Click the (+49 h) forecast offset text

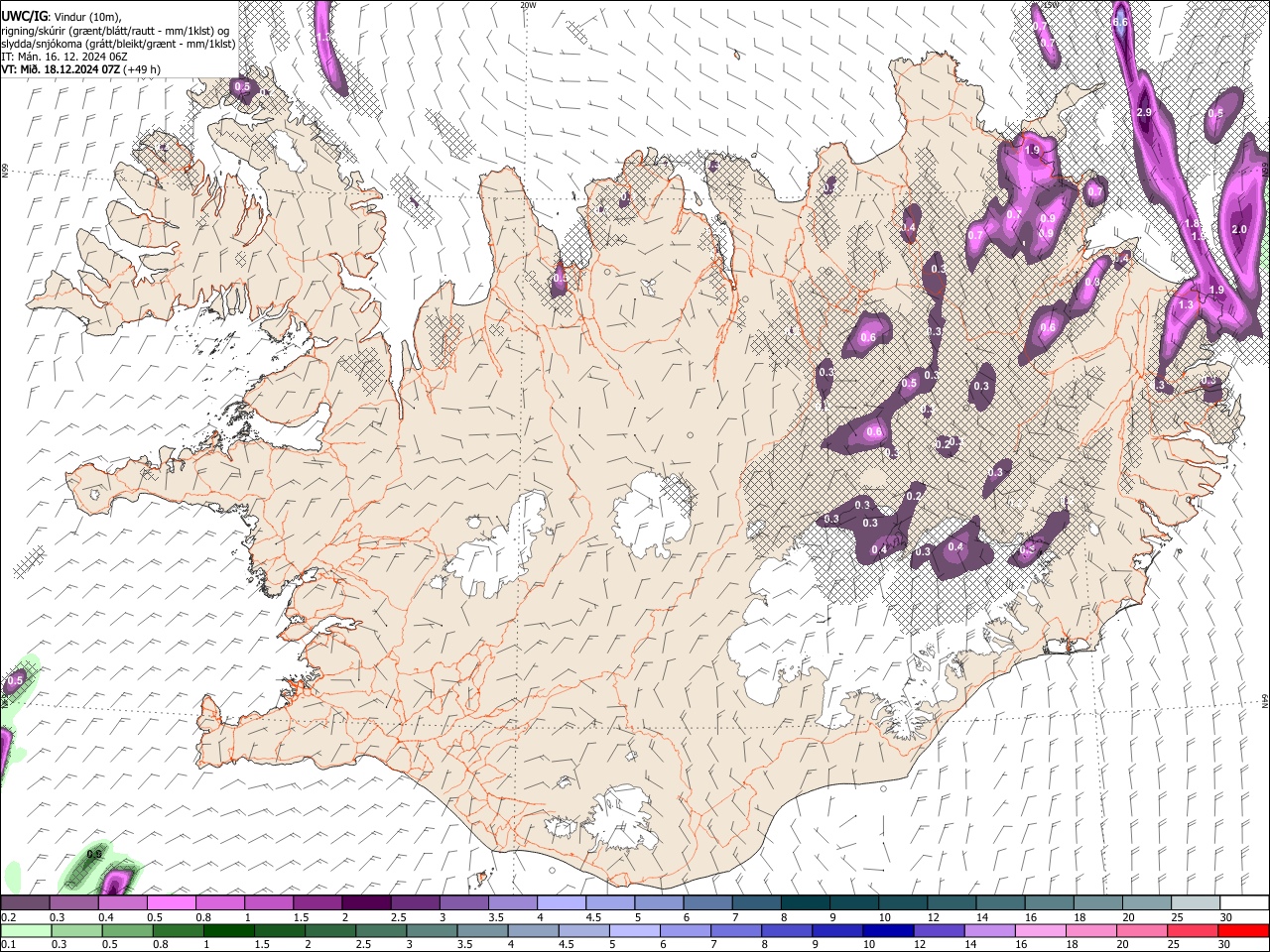(142, 69)
